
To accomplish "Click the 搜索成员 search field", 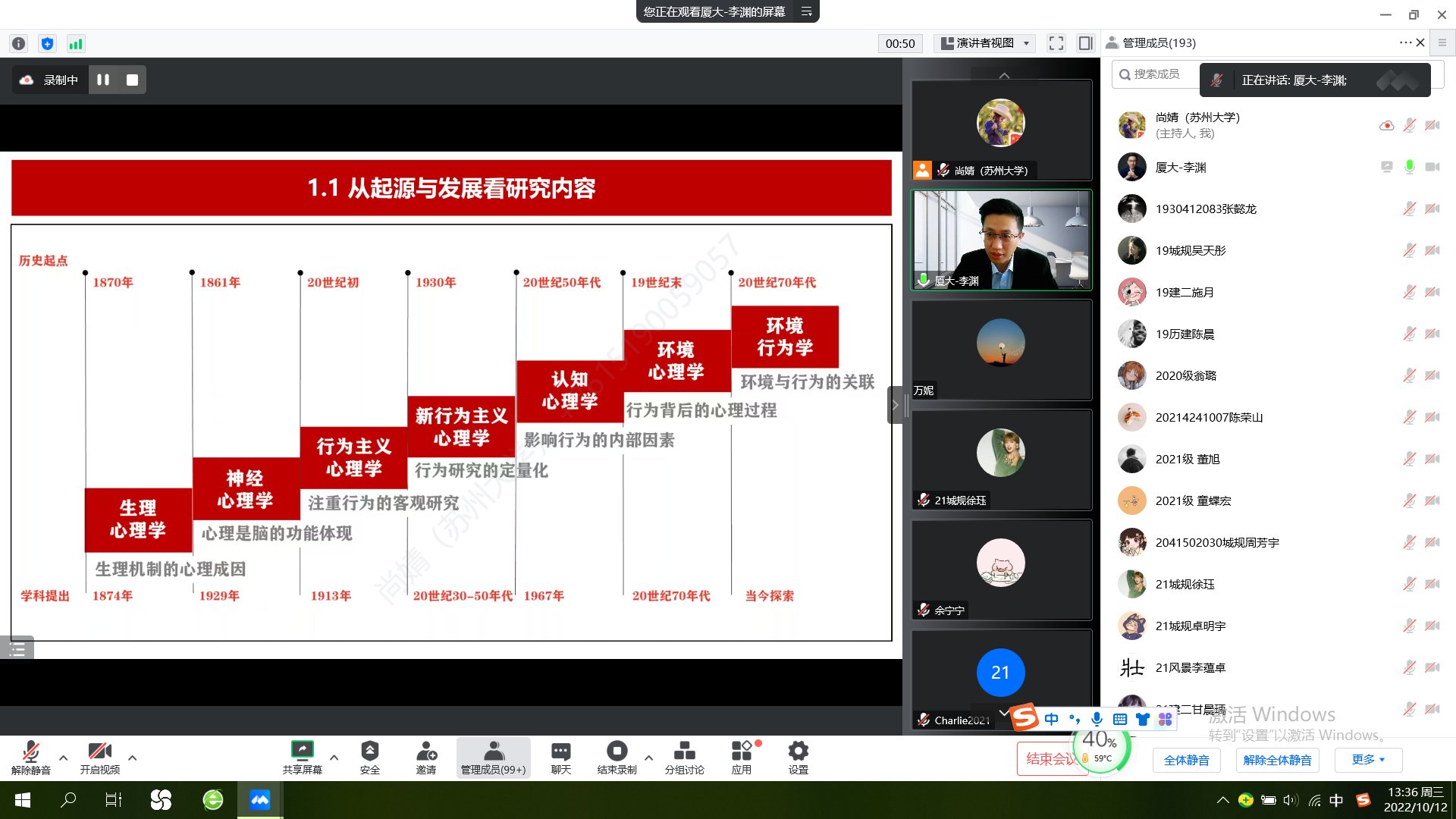I will click(x=1156, y=74).
